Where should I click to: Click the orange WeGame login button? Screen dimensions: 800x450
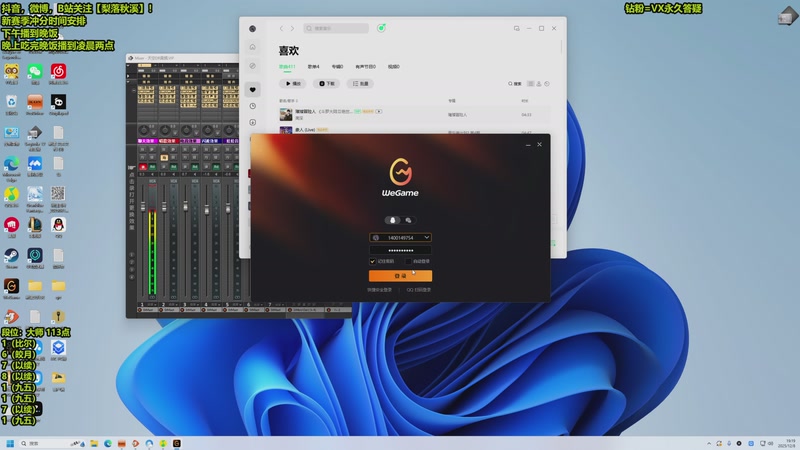click(x=400, y=276)
